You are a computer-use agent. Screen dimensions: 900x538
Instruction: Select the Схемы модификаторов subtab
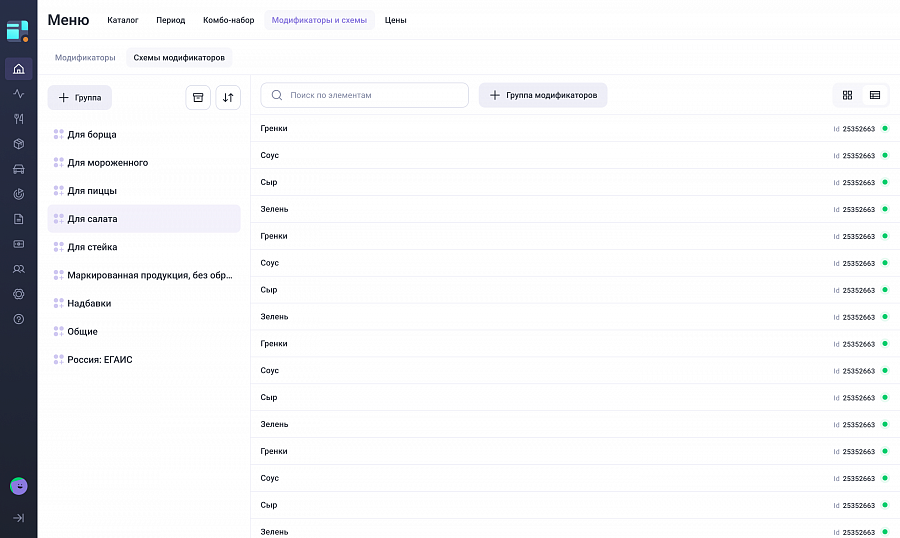(179, 57)
